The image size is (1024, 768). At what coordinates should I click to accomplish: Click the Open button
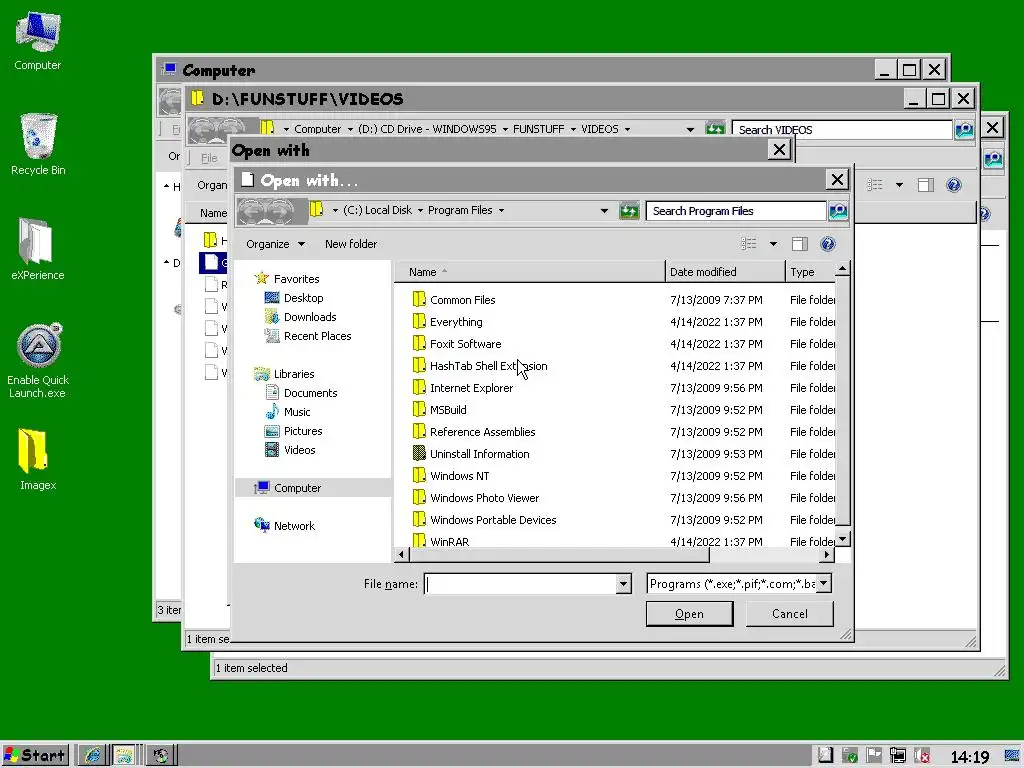(689, 614)
